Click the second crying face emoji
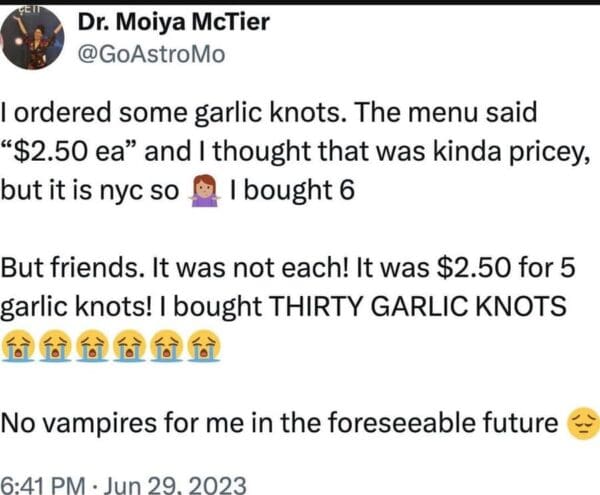Image resolution: width=600 pixels, height=495 pixels. click(56, 348)
